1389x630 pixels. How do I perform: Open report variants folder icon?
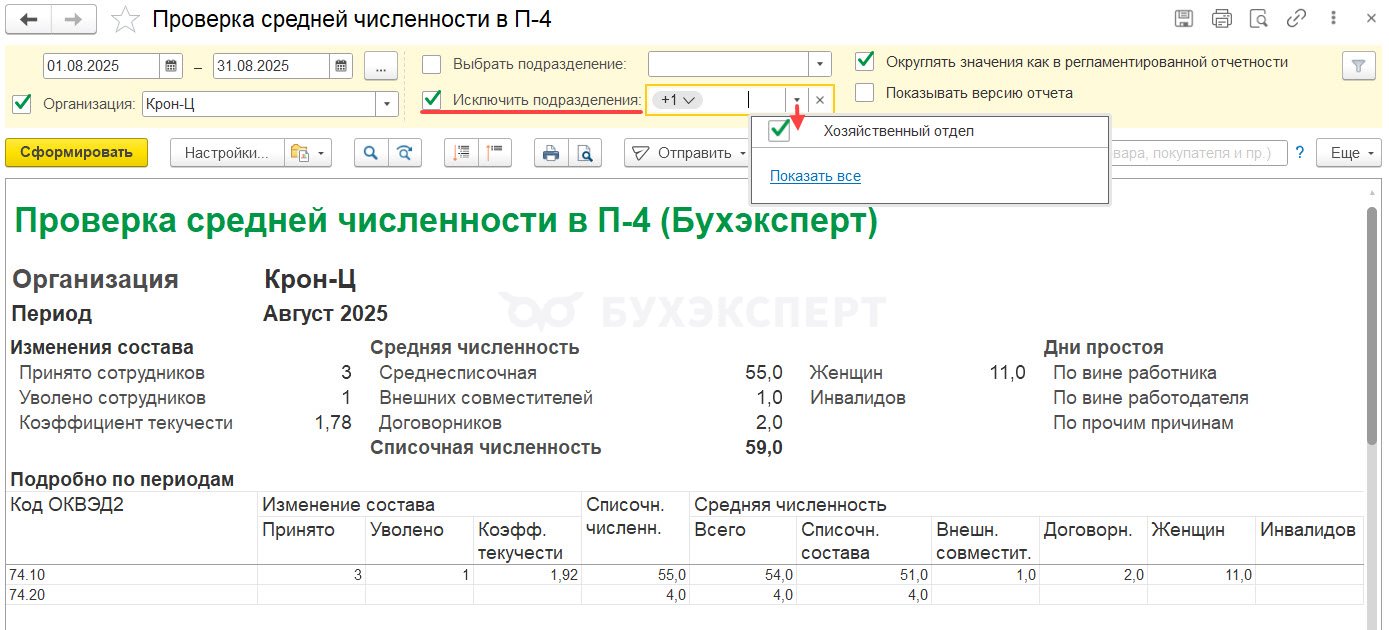click(x=299, y=153)
